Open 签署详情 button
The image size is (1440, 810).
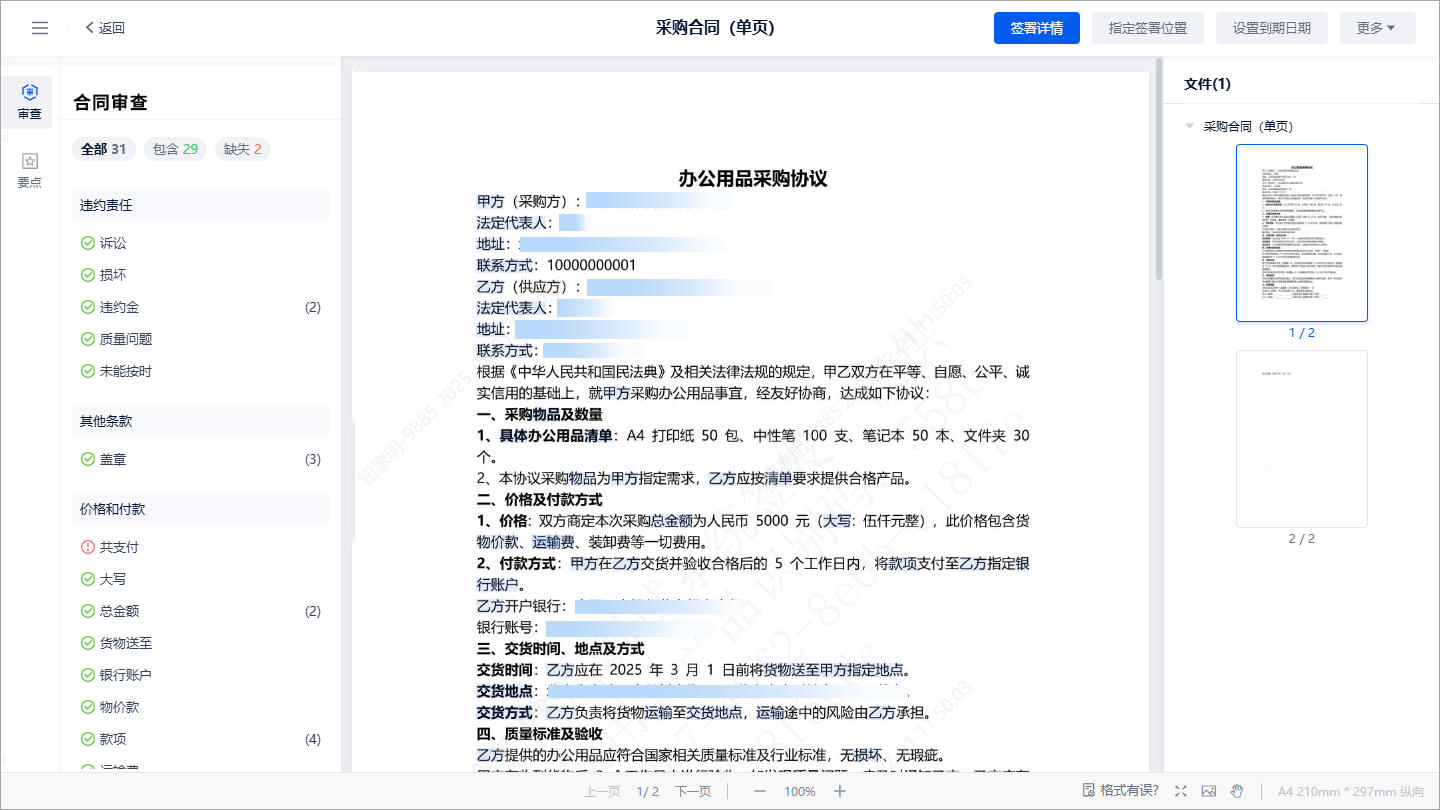pos(1037,28)
